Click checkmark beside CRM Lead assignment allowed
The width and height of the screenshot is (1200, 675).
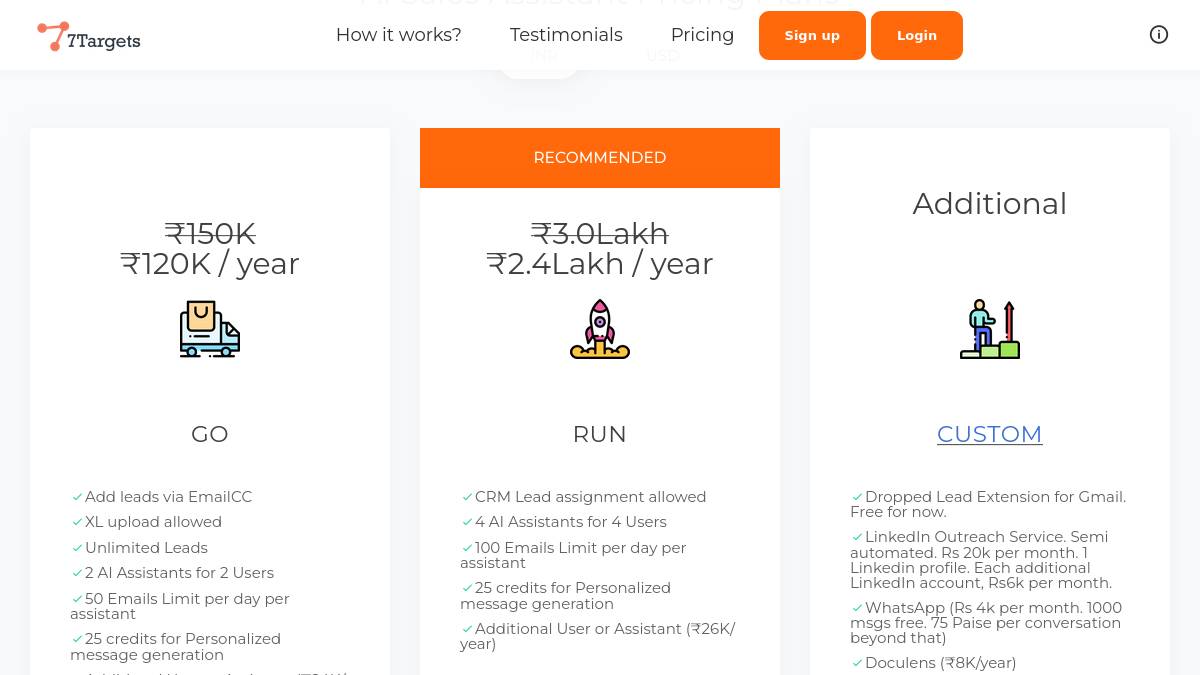pos(467,497)
